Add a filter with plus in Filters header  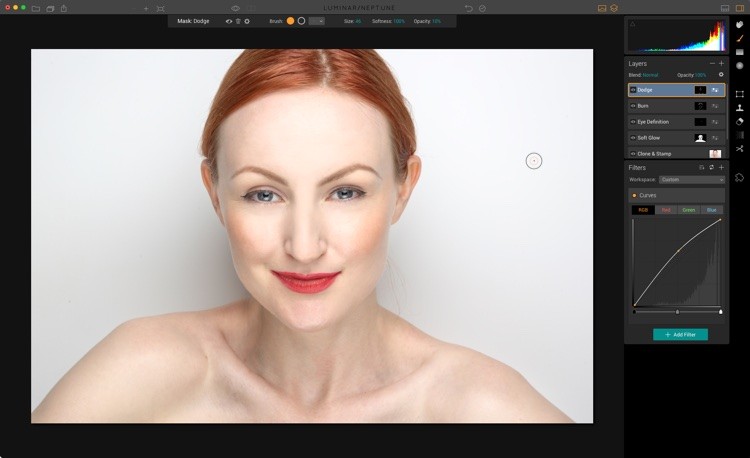coord(721,167)
